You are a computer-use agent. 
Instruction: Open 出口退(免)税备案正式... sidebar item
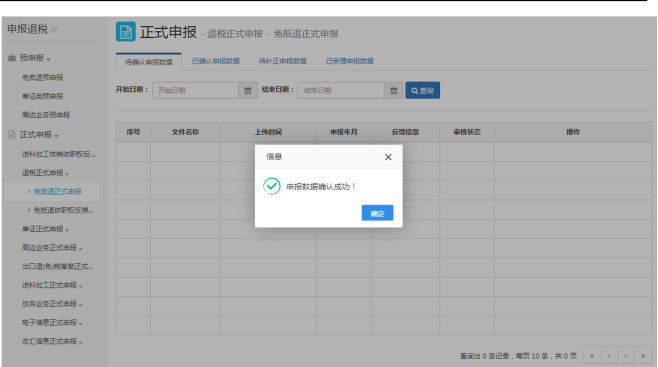pyautogui.click(x=57, y=266)
